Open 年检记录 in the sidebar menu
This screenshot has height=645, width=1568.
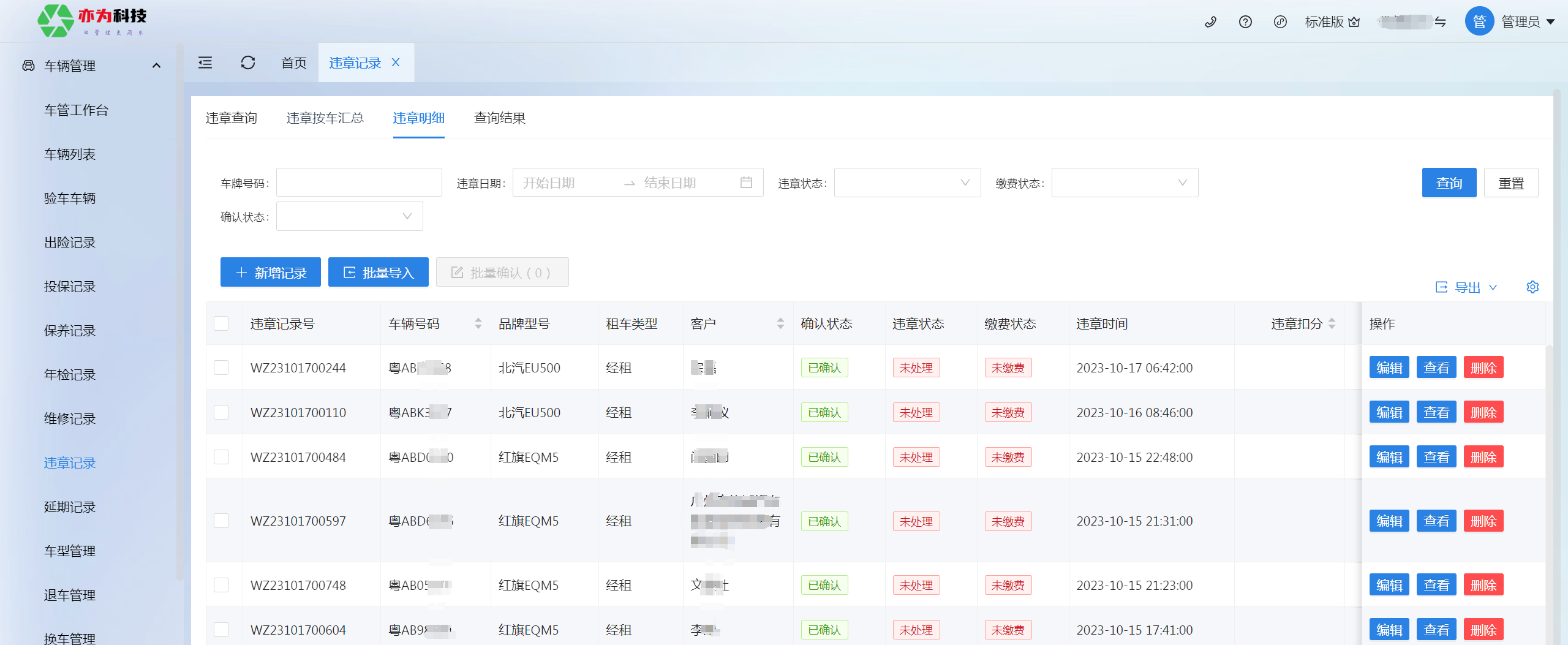pyautogui.click(x=70, y=375)
